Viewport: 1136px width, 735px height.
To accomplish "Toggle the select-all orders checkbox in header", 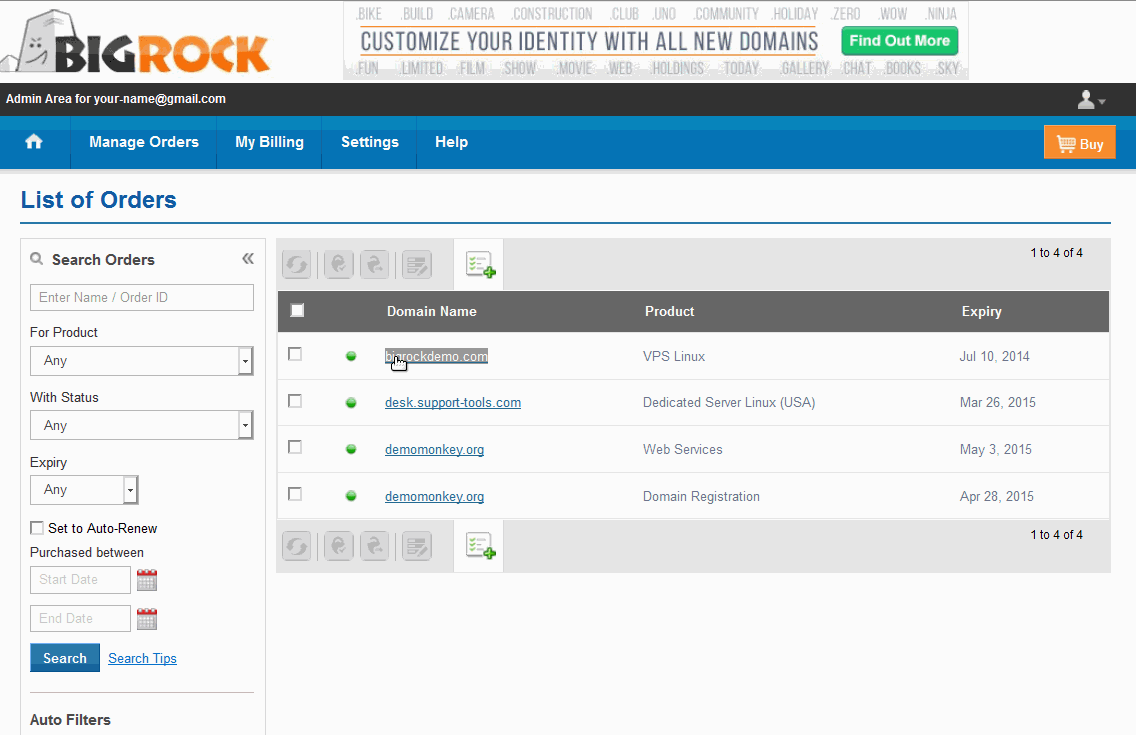I will coord(297,311).
